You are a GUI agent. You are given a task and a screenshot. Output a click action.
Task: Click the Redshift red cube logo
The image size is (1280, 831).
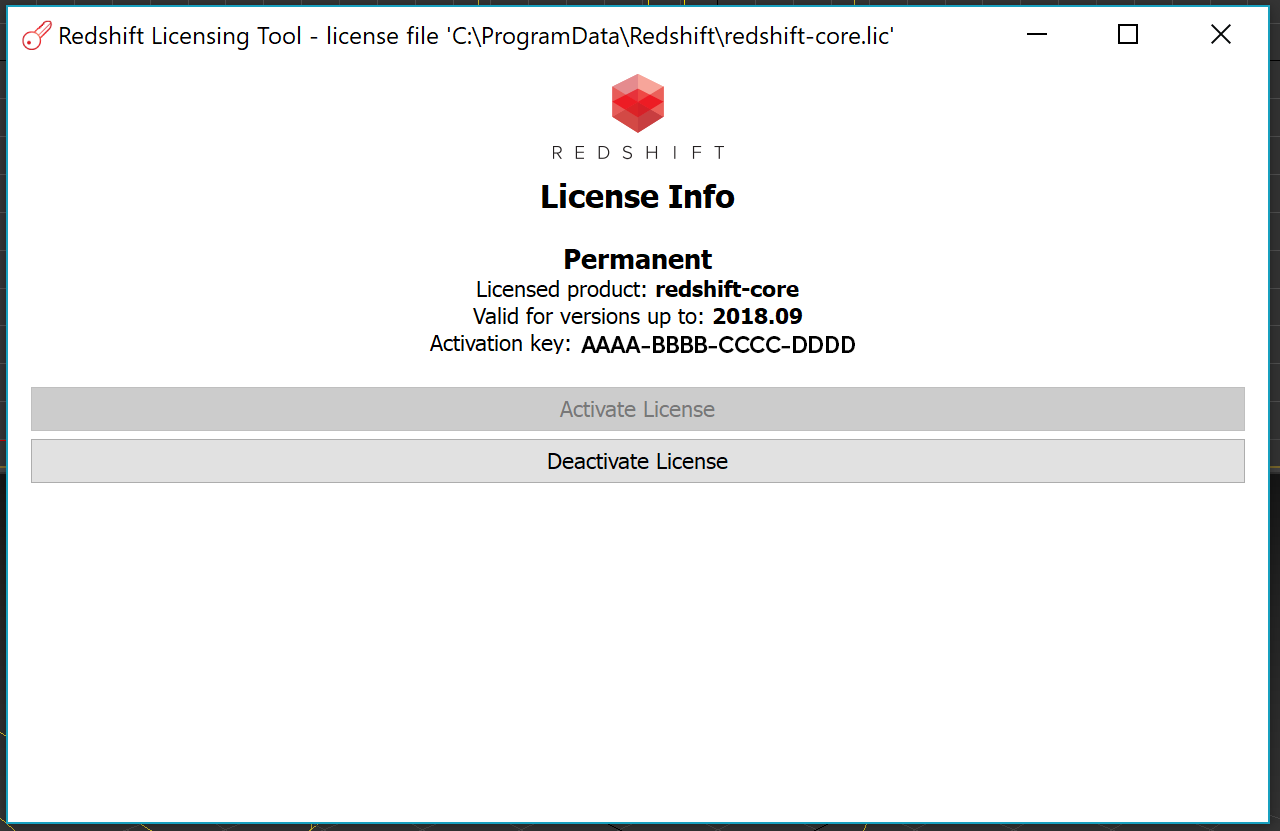pos(638,103)
